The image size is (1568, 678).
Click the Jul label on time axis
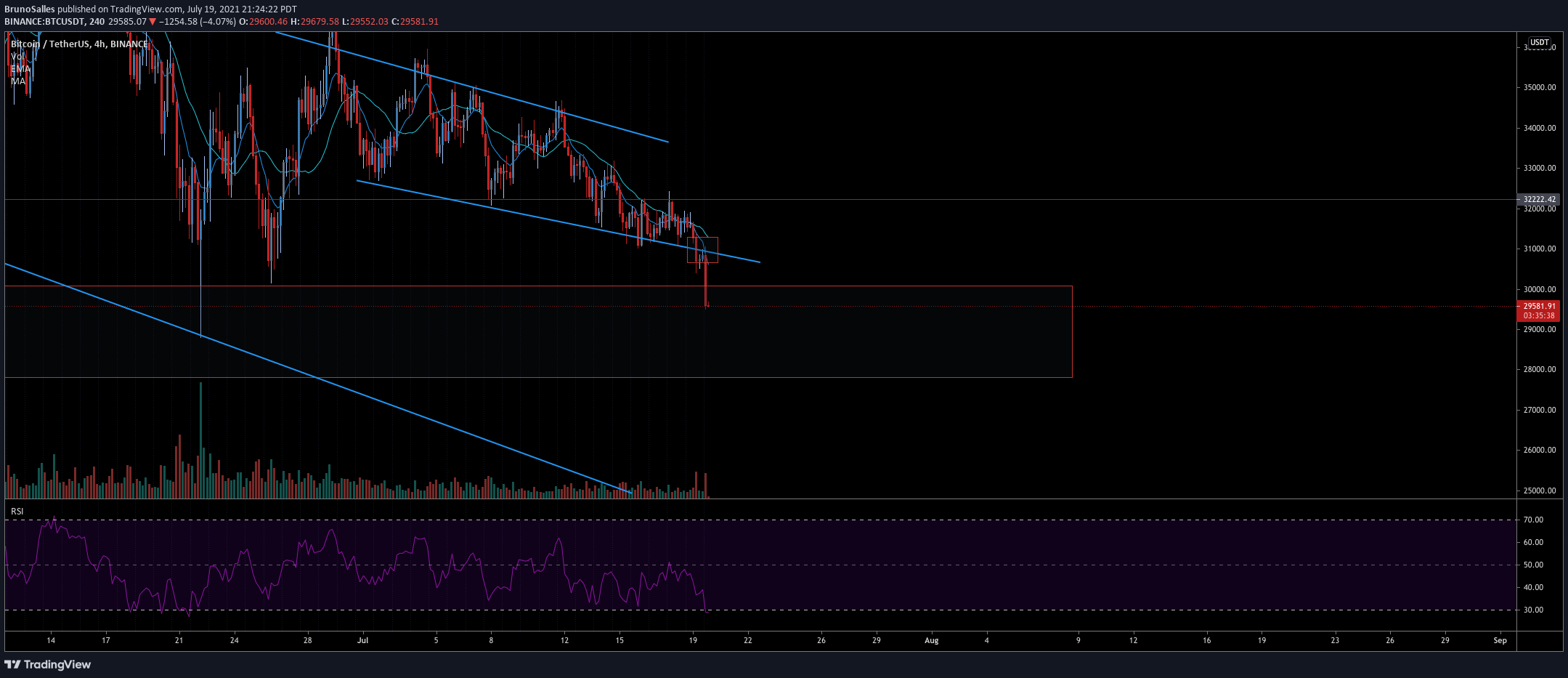click(x=363, y=640)
